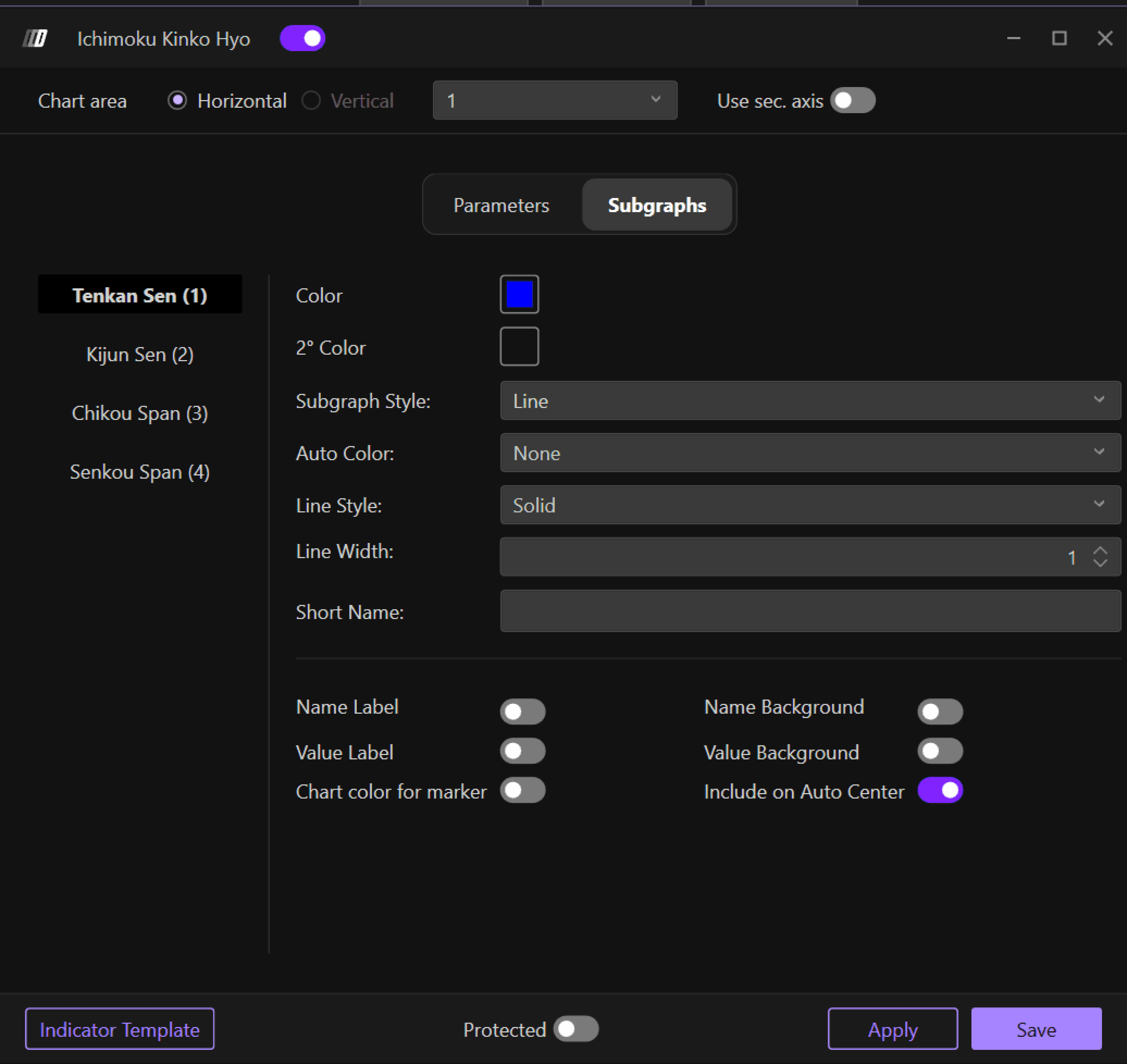Image resolution: width=1127 pixels, height=1064 pixels.
Task: Enable Use sec. axis switch
Action: click(x=853, y=100)
